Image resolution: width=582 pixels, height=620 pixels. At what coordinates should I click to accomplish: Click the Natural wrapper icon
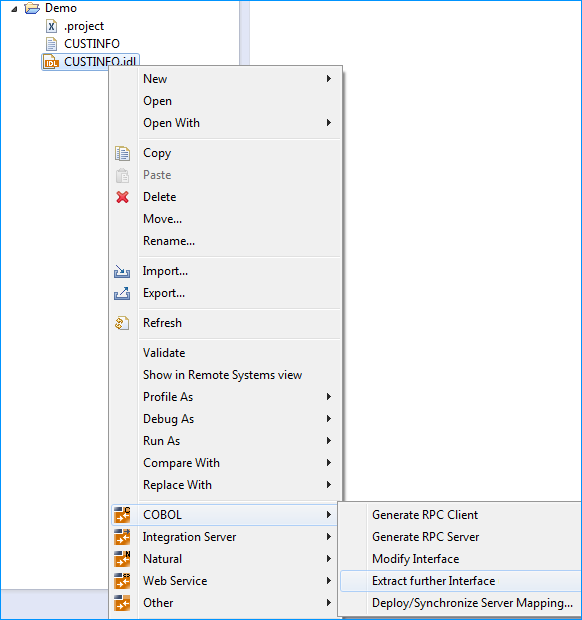122,559
